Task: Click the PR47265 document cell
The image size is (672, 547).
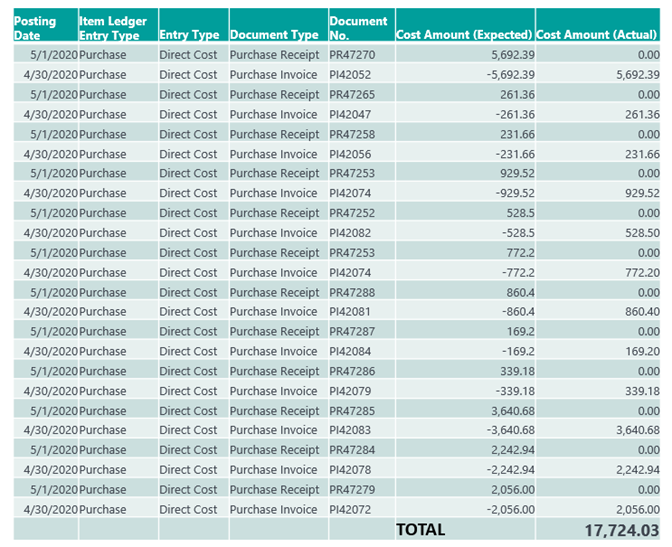Action: point(362,94)
